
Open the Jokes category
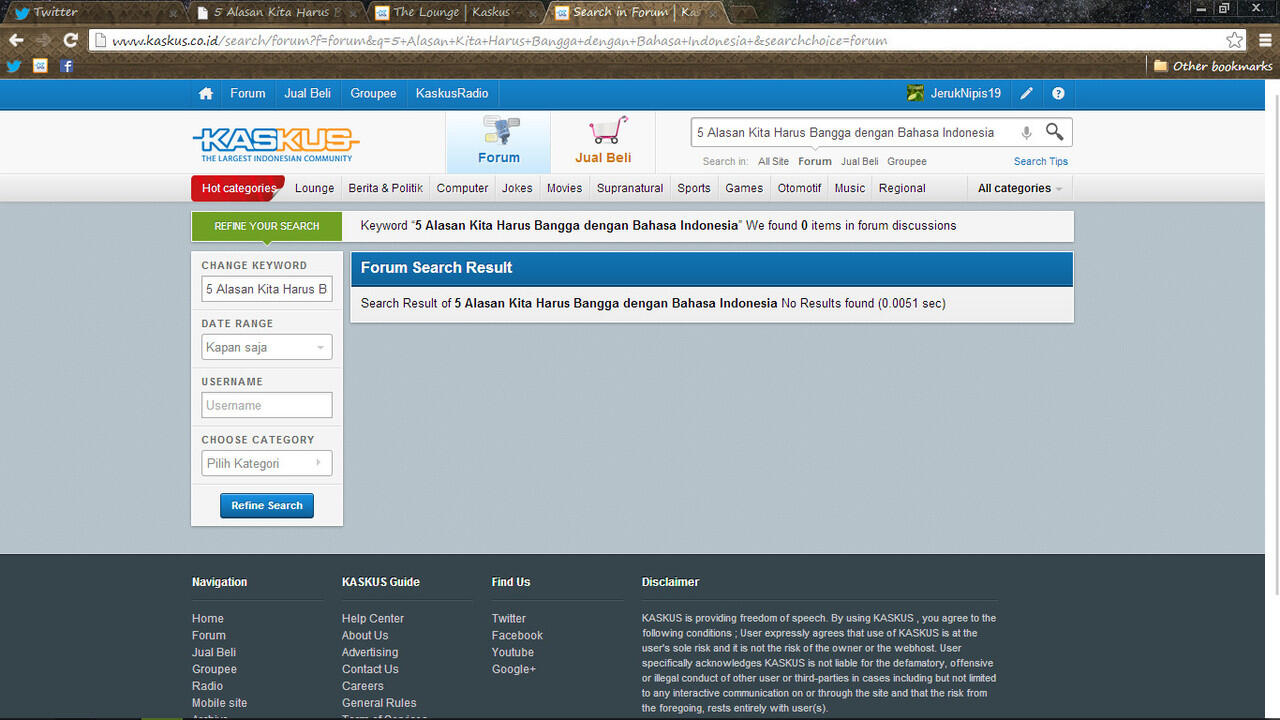[x=517, y=188]
